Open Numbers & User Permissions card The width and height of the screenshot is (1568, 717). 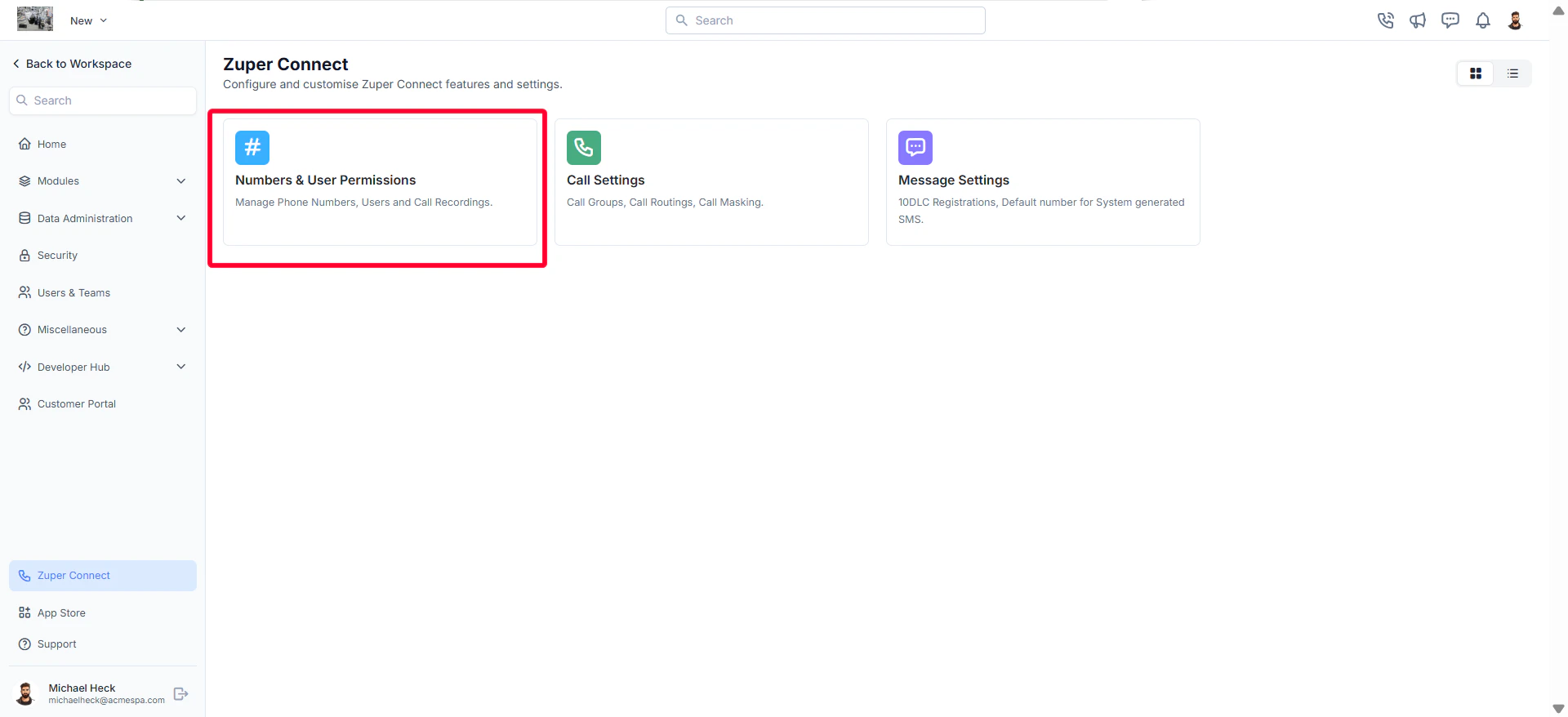[x=380, y=182]
